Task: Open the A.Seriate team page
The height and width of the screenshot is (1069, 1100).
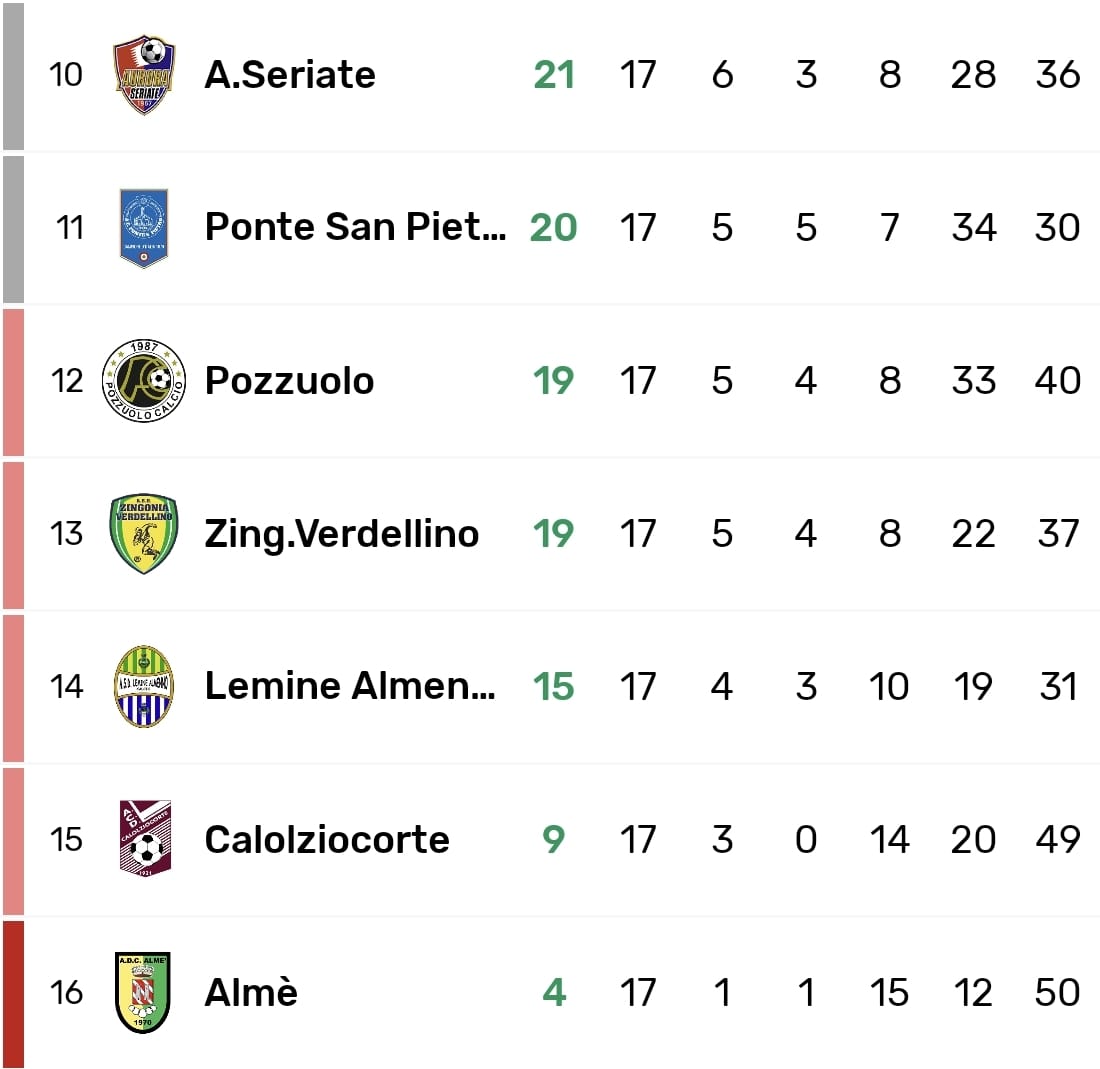Action: 290,75
